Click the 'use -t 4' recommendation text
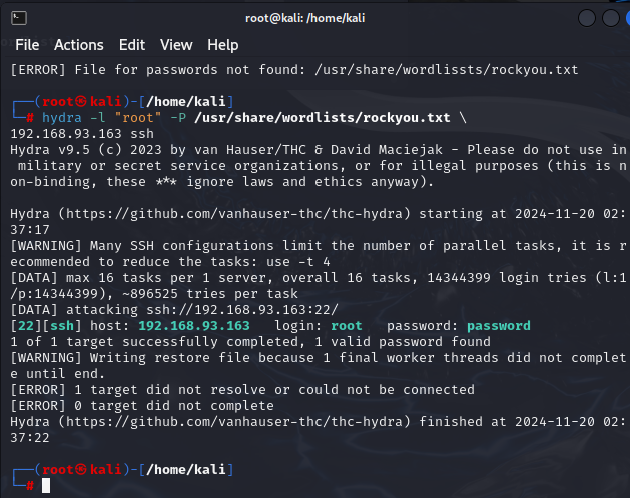The width and height of the screenshot is (630, 498). [298, 262]
